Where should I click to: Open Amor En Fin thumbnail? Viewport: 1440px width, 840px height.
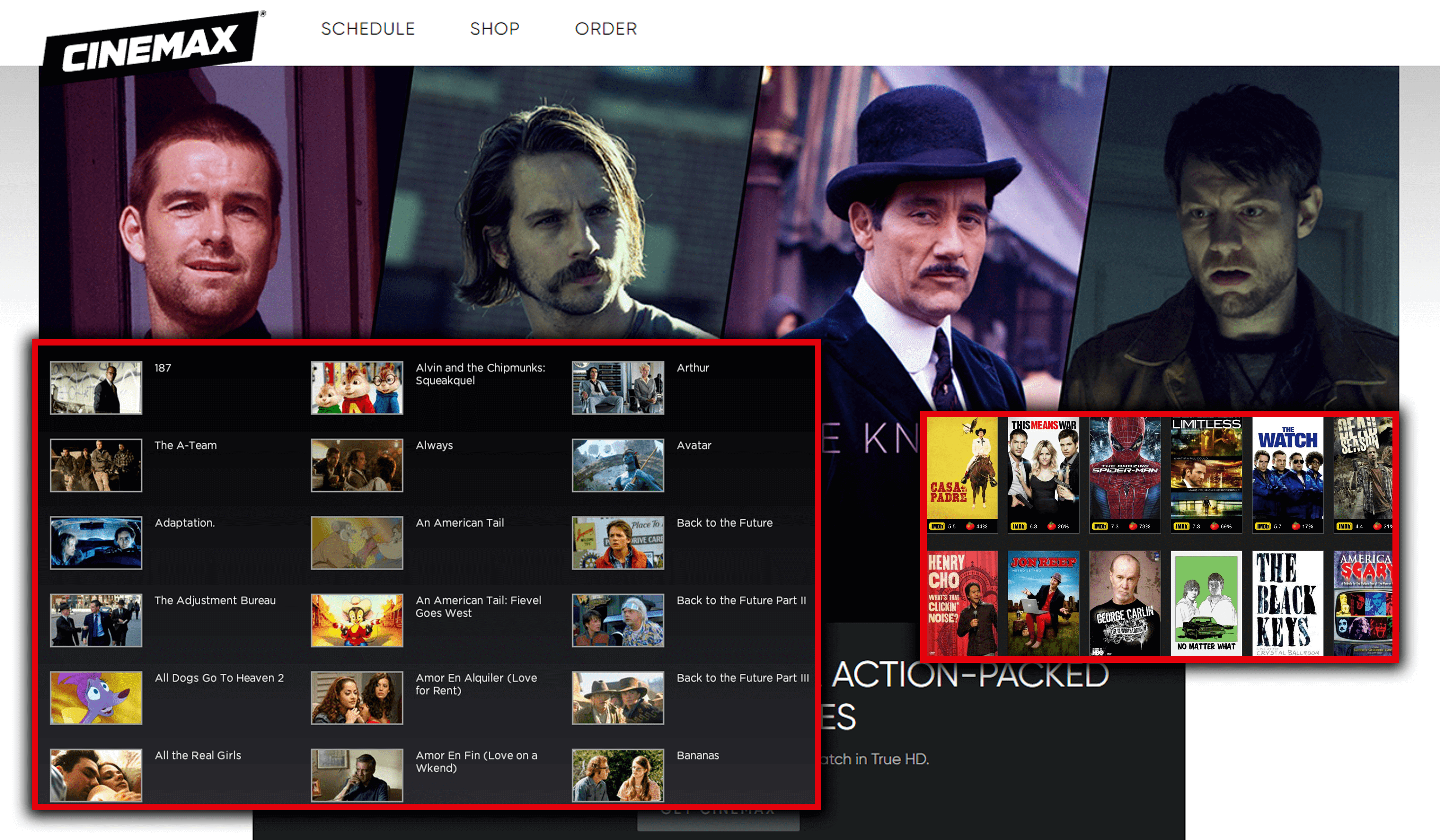point(357,775)
